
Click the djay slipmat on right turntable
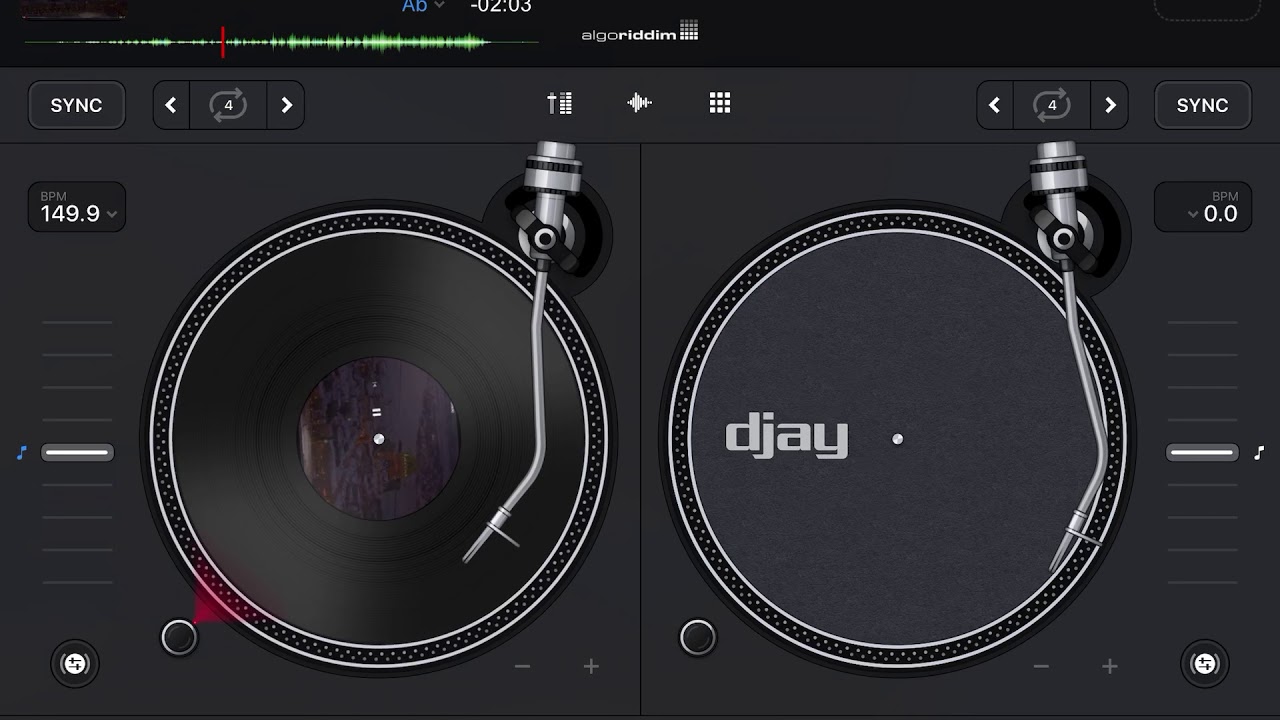[897, 439]
